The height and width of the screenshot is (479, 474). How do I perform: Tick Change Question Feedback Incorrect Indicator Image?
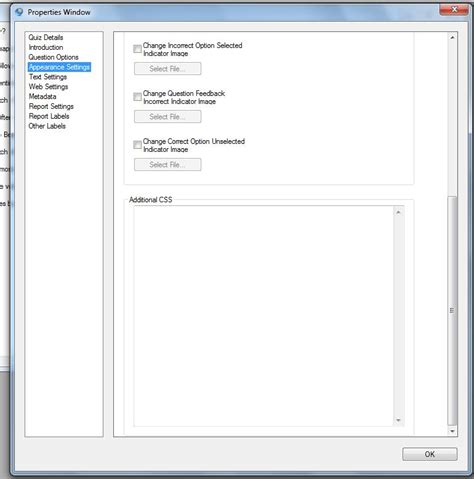[x=137, y=97]
